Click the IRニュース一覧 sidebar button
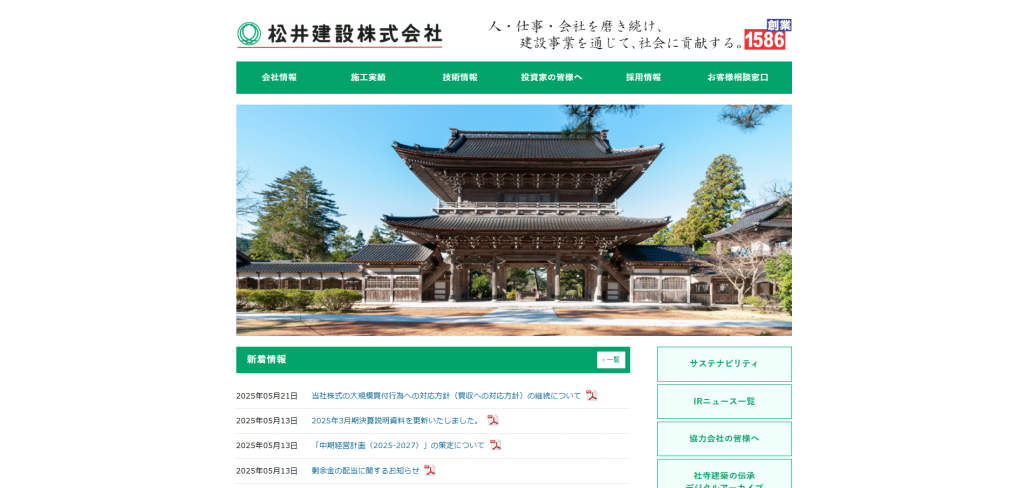The width and height of the screenshot is (1024, 488). coord(724,401)
